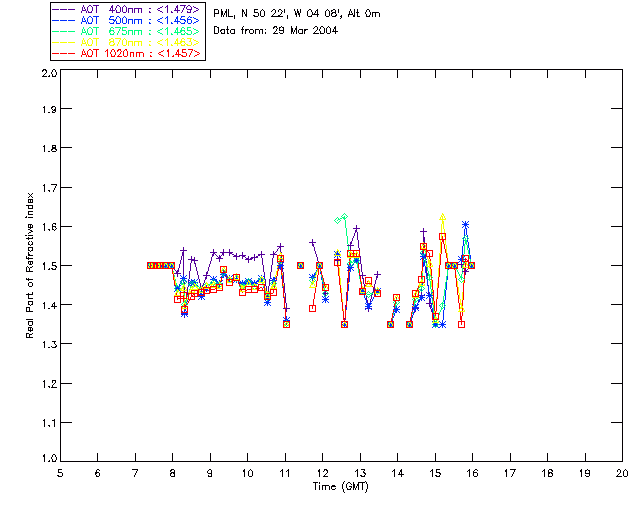Click the 16 x-axis tick label
Image resolution: width=640 pixels, height=512 pixels.
coord(473,473)
